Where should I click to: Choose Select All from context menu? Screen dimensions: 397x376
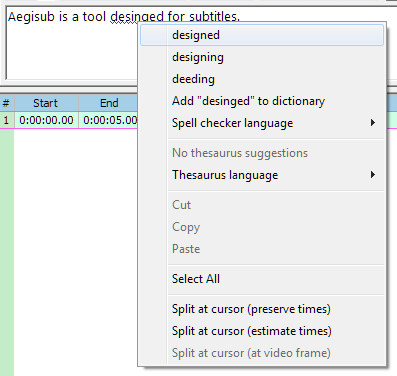point(262,279)
